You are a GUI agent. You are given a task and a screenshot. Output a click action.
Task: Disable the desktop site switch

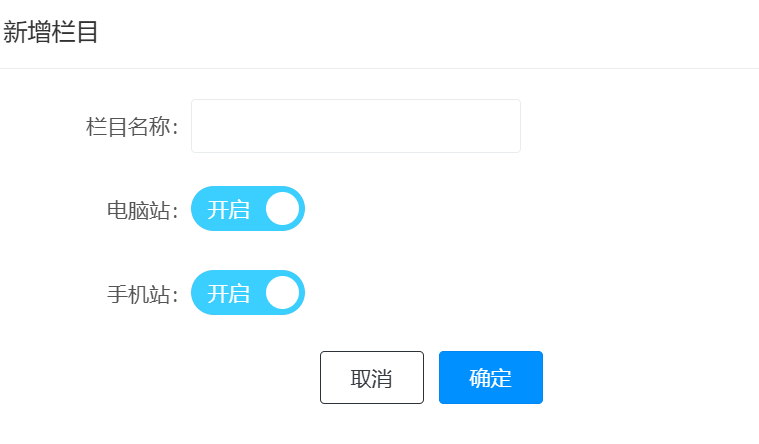tap(247, 209)
